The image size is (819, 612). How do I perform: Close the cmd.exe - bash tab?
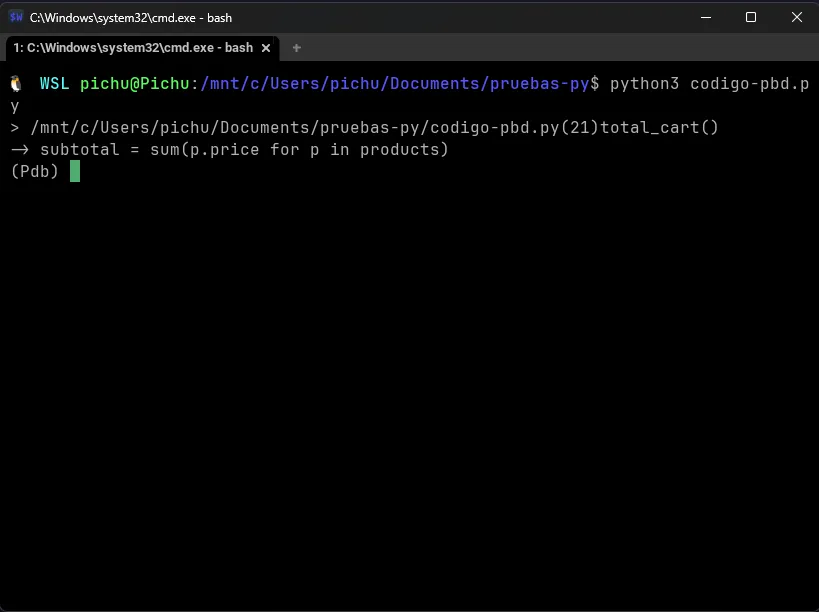point(265,47)
